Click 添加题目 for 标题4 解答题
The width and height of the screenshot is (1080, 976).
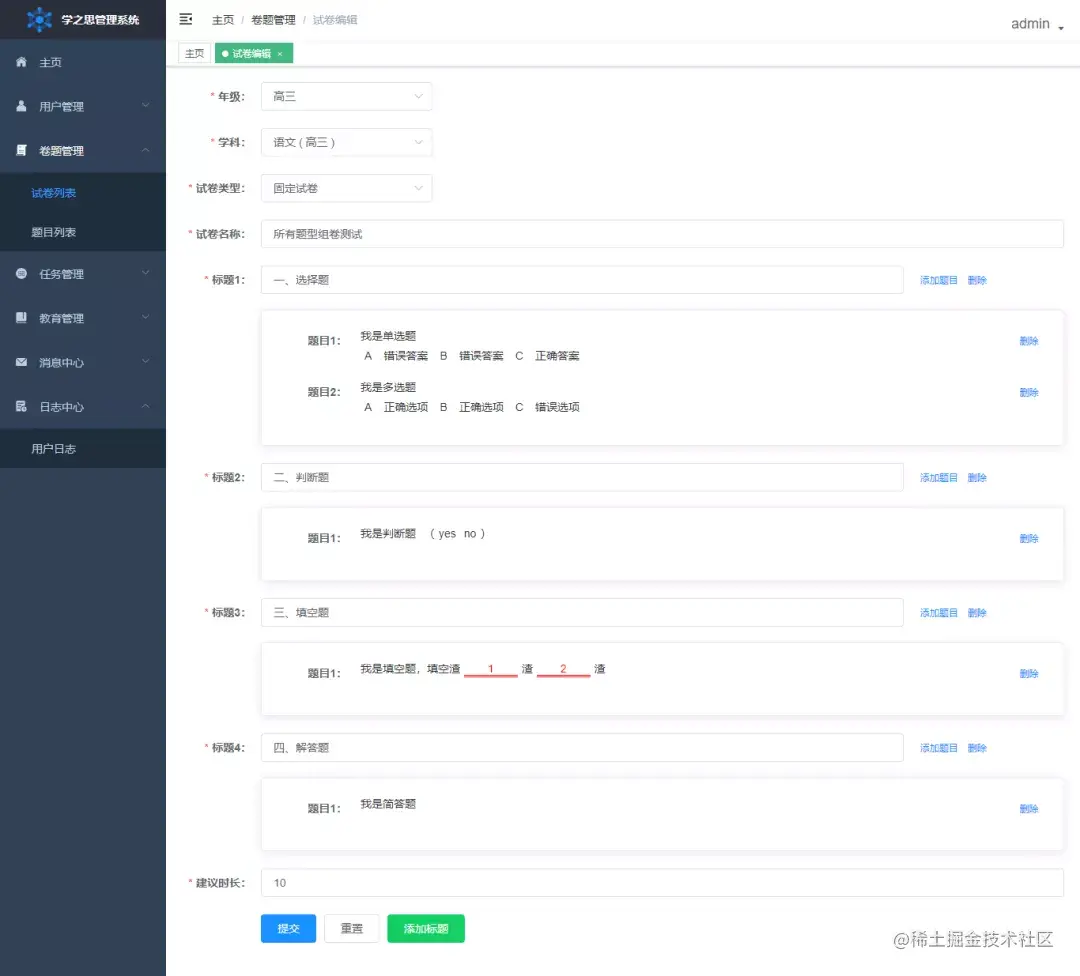938,747
